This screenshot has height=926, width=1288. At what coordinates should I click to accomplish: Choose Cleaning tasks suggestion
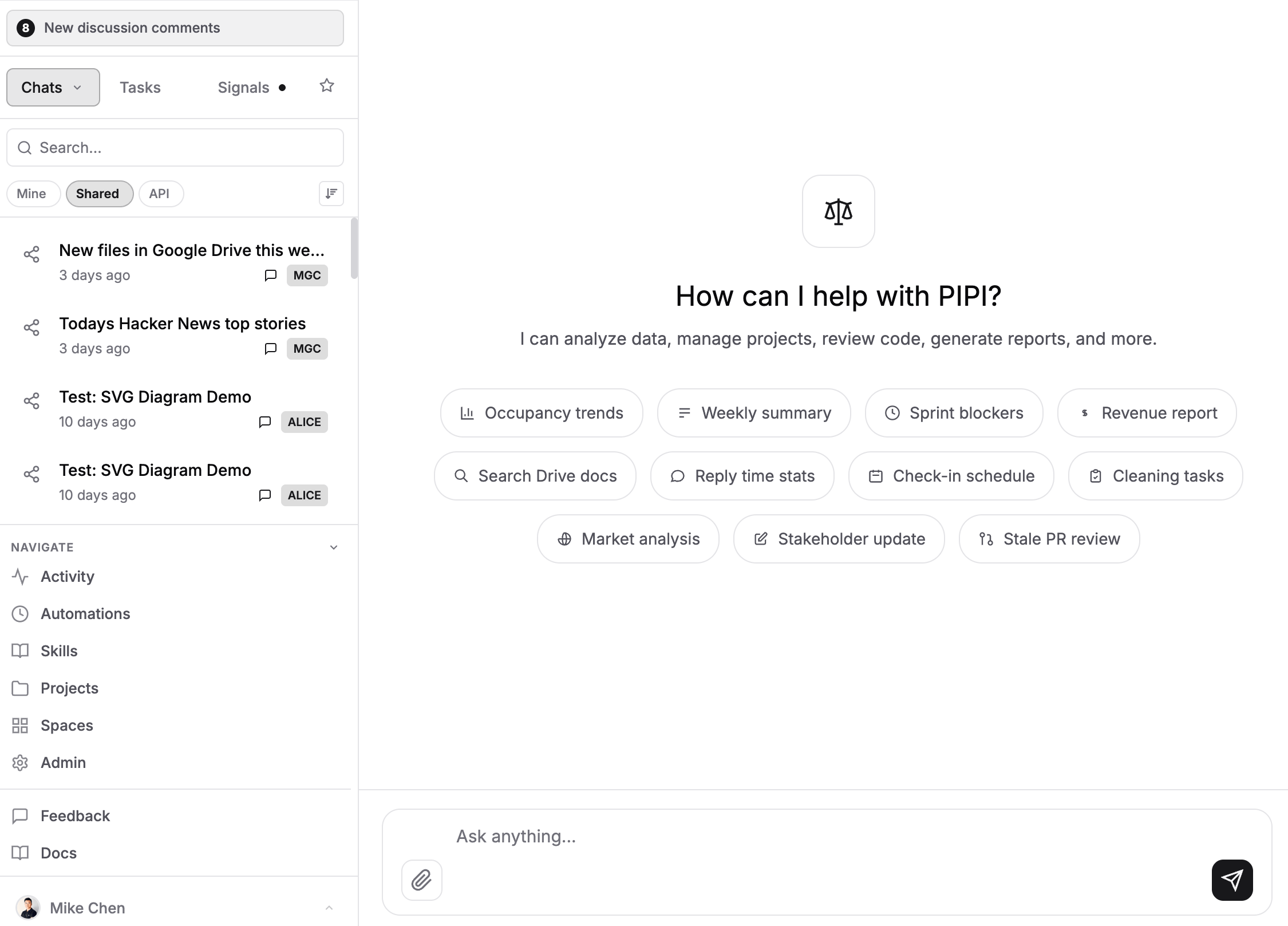[1156, 476]
